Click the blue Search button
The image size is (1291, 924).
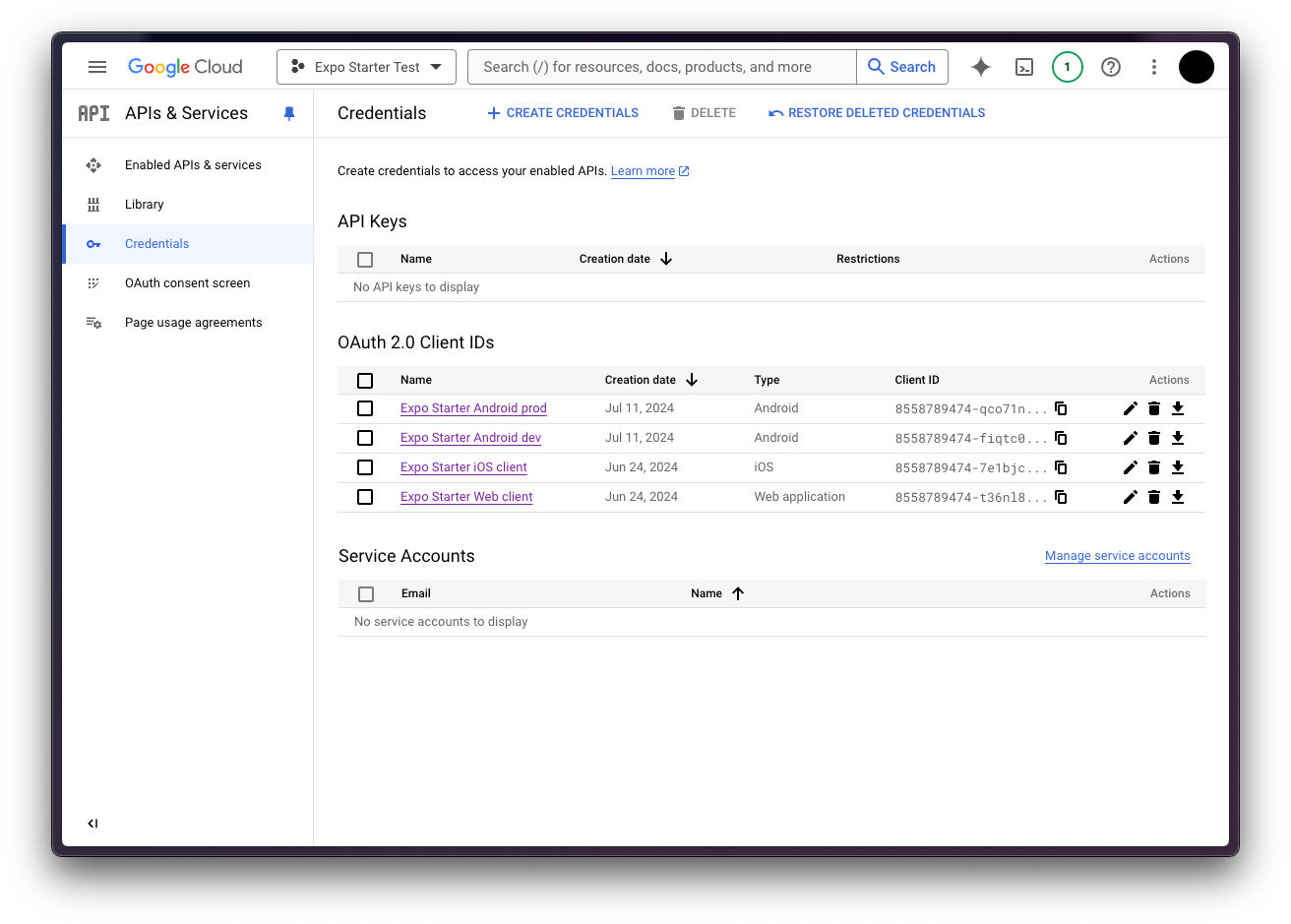pos(902,67)
